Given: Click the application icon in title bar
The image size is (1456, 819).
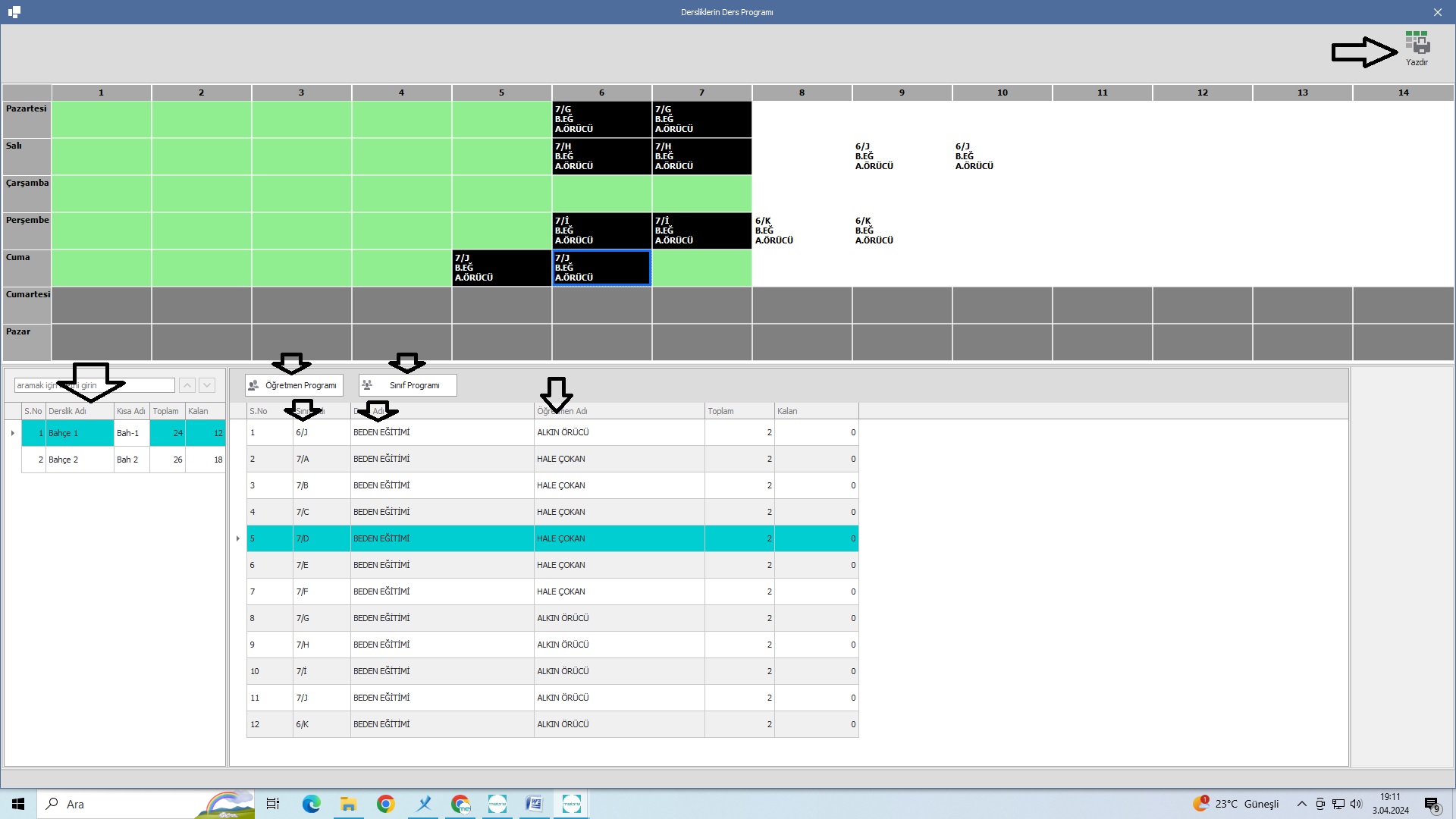Looking at the screenshot, I should (14, 12).
